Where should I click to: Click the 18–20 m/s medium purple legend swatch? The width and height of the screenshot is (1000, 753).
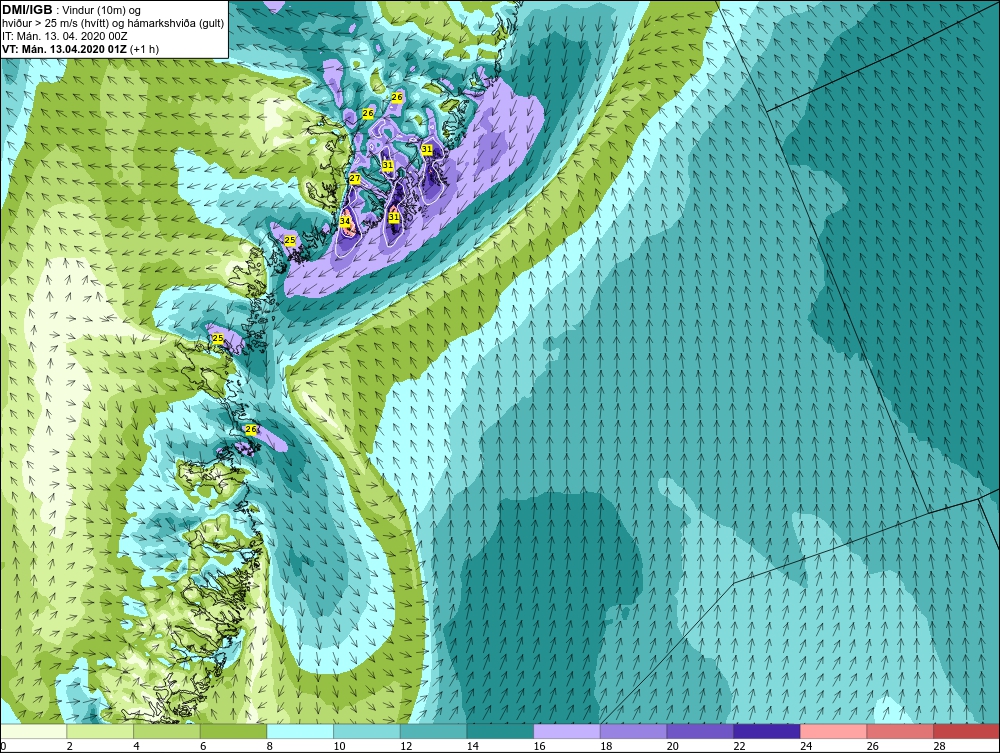click(x=633, y=731)
